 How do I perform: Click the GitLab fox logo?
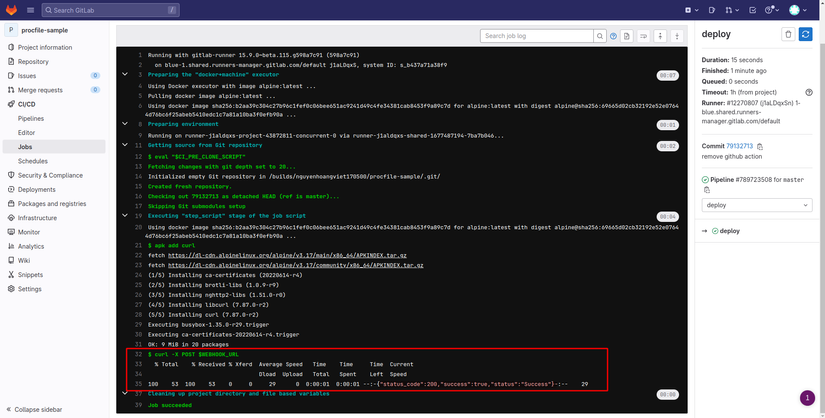pos(12,10)
